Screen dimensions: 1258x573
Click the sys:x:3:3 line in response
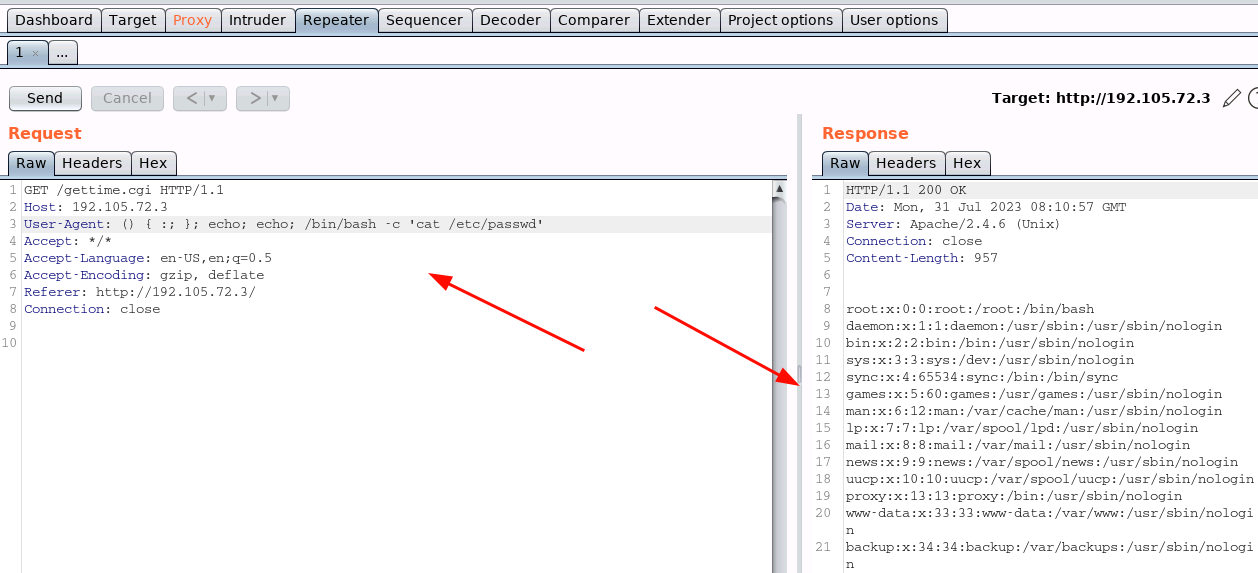[x=990, y=360]
